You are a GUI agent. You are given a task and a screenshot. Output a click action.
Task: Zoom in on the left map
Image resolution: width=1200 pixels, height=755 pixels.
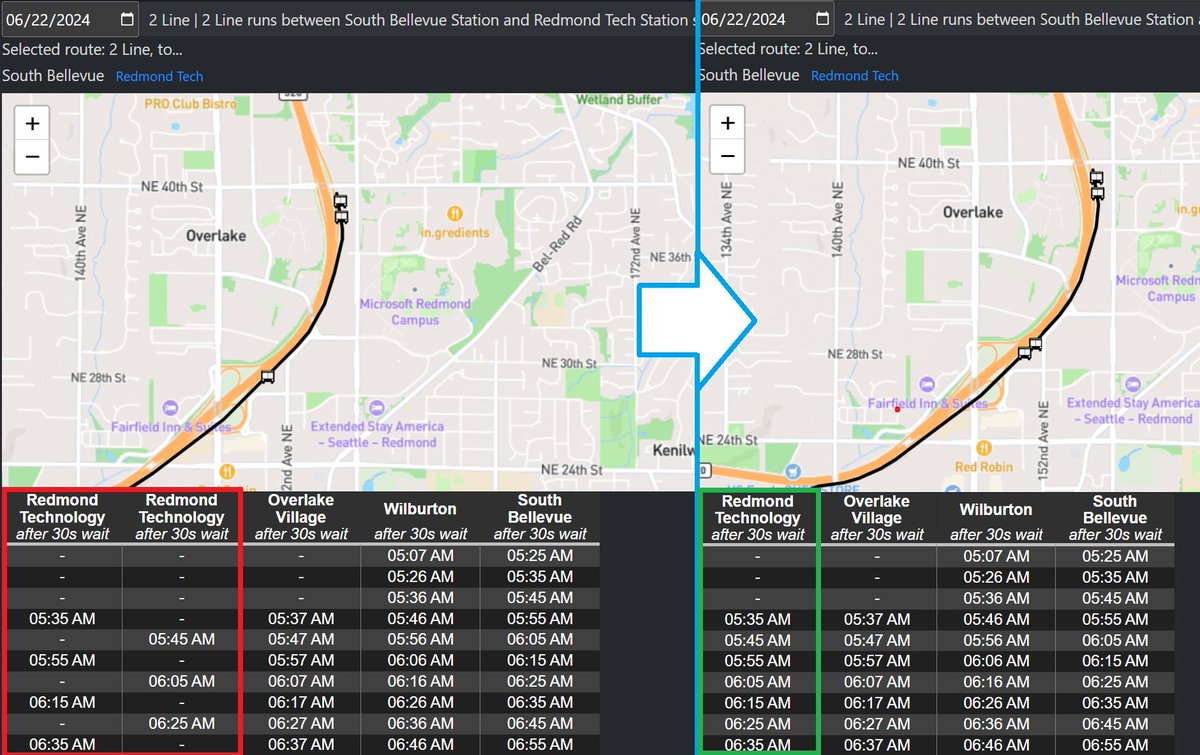[32, 124]
